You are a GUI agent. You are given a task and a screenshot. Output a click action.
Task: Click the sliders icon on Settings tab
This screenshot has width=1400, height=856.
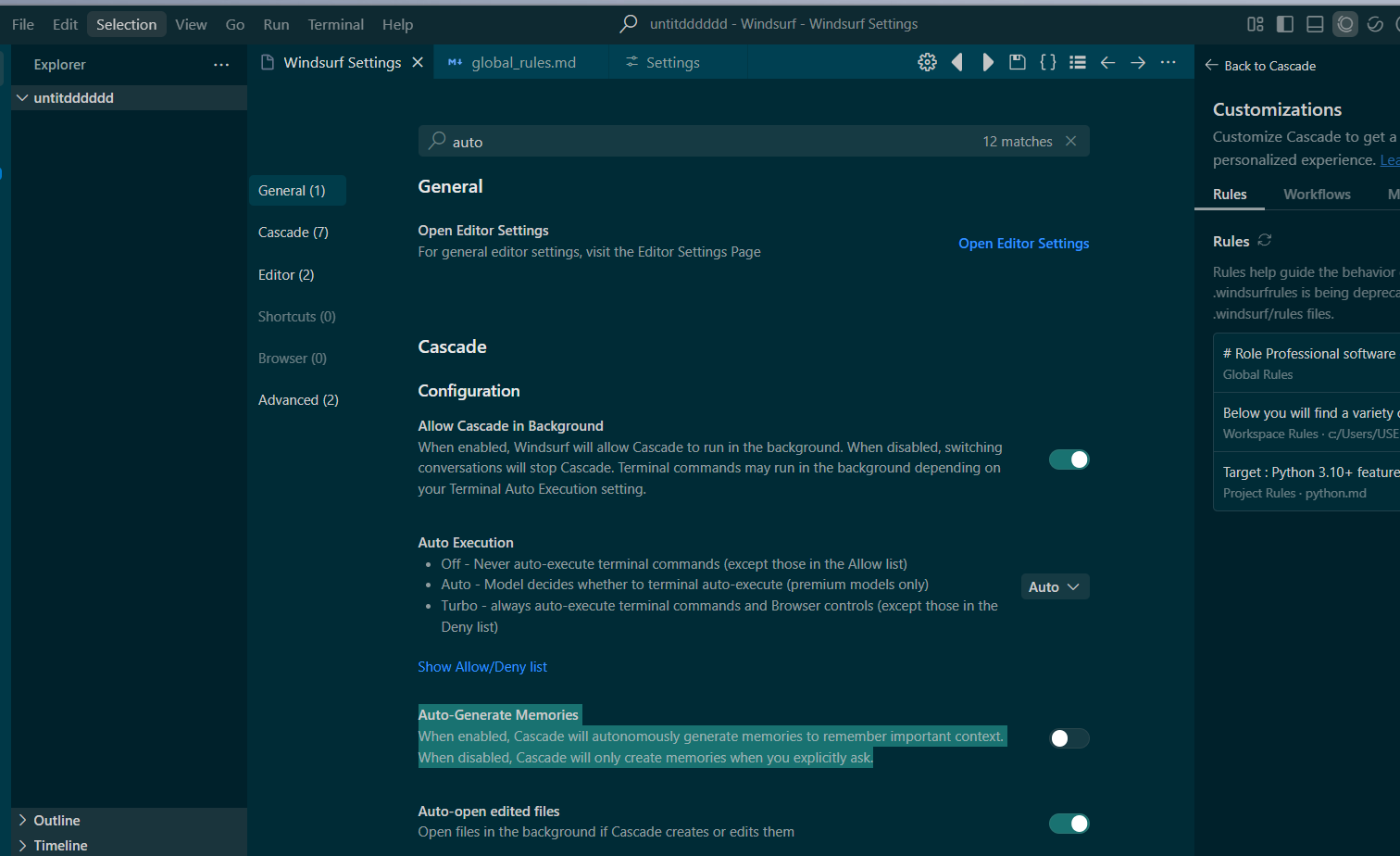pos(631,62)
